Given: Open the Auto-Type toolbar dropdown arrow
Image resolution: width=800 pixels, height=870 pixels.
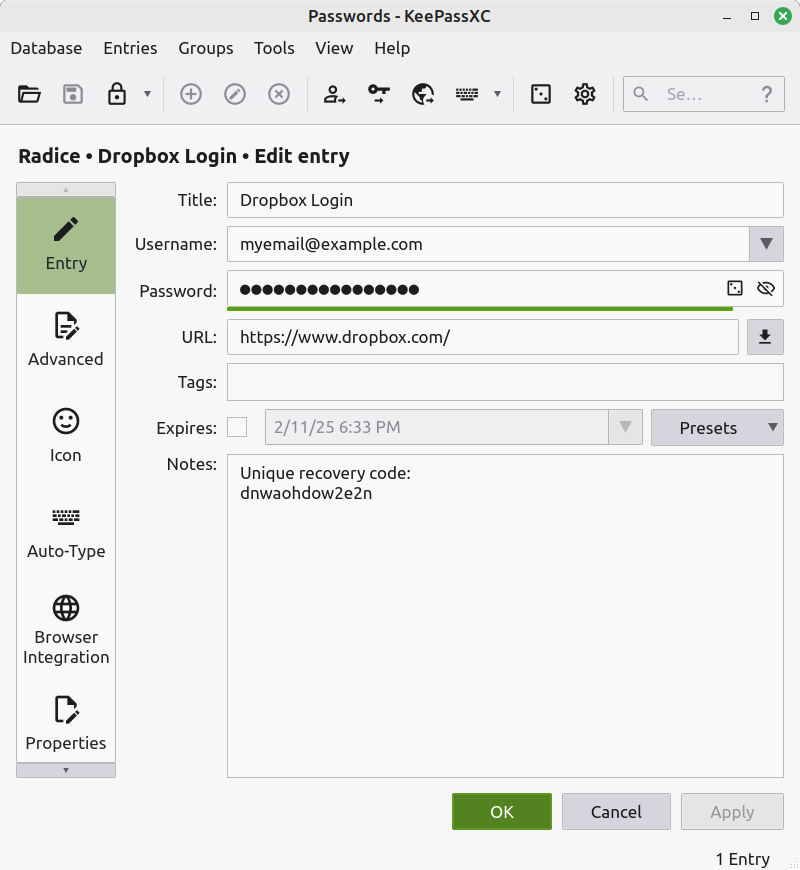Looking at the screenshot, I should tap(498, 94).
